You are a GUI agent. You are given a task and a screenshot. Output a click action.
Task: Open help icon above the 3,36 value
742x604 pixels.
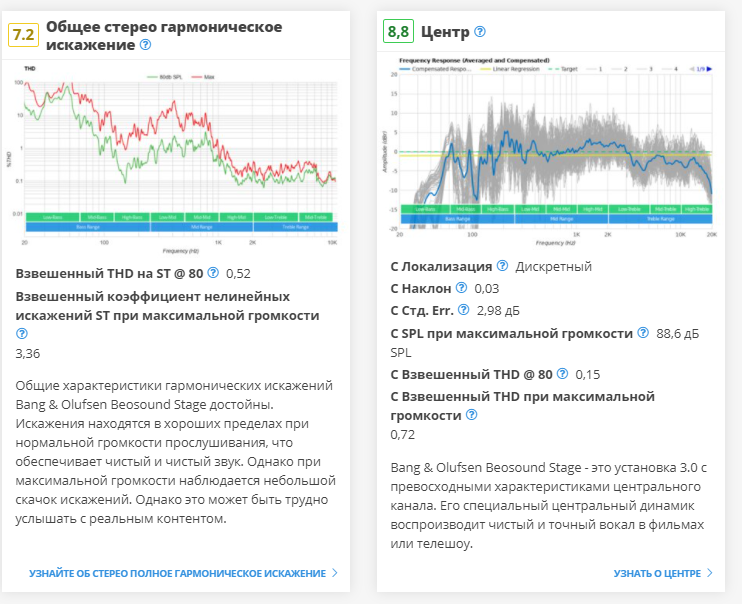(22, 334)
